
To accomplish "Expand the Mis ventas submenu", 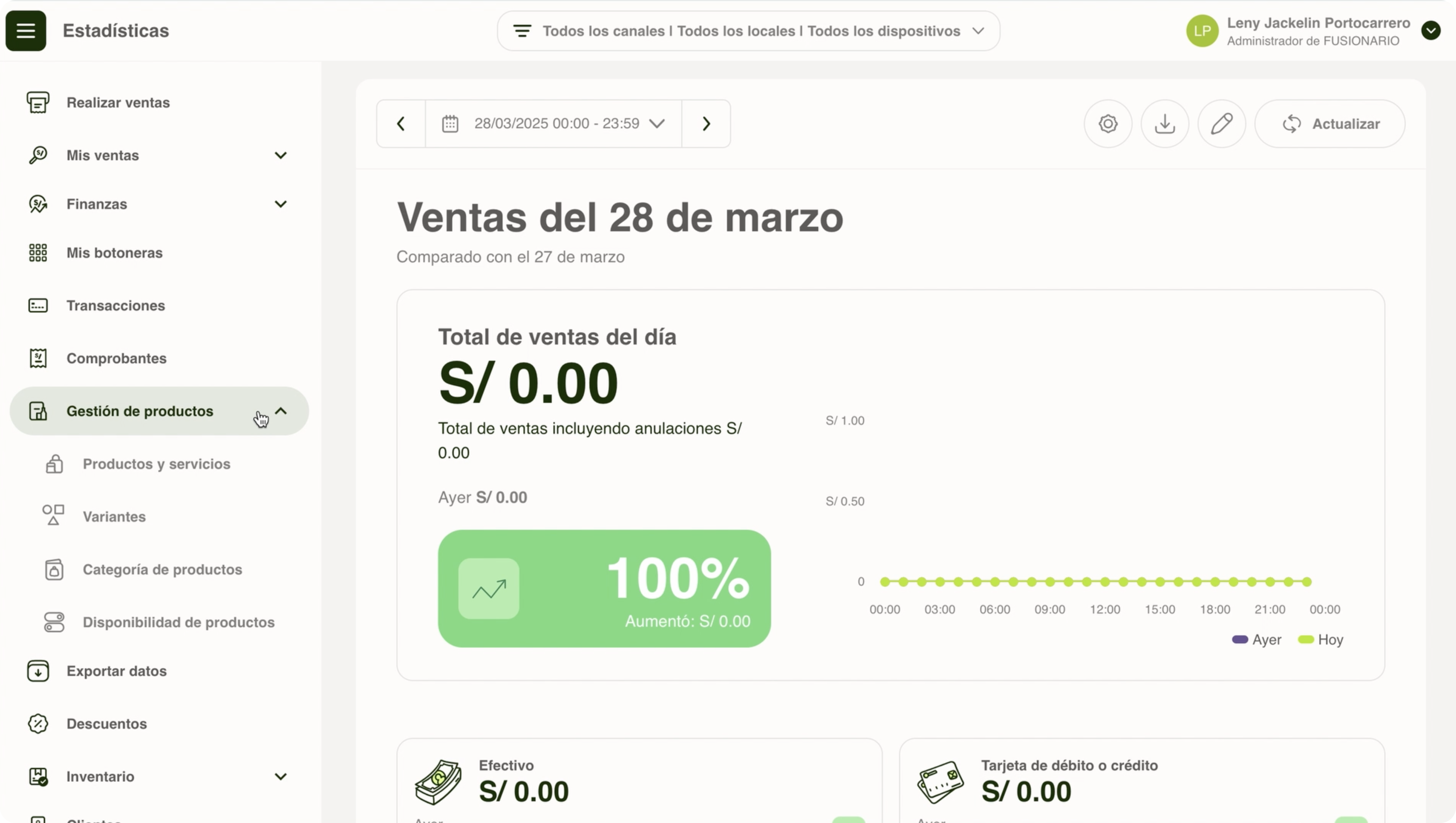I will click(x=280, y=156).
